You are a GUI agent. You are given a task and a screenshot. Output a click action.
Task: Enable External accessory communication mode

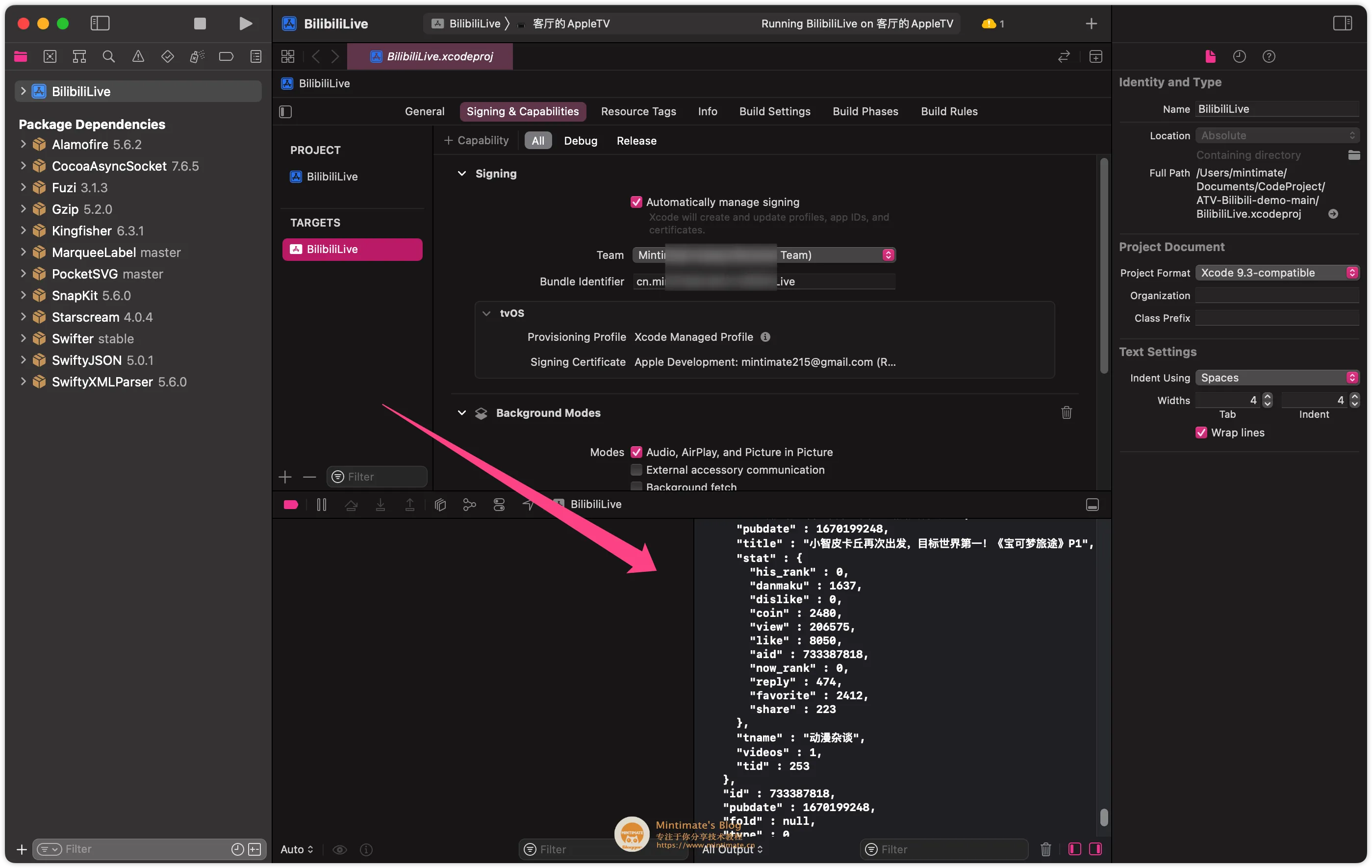point(636,469)
